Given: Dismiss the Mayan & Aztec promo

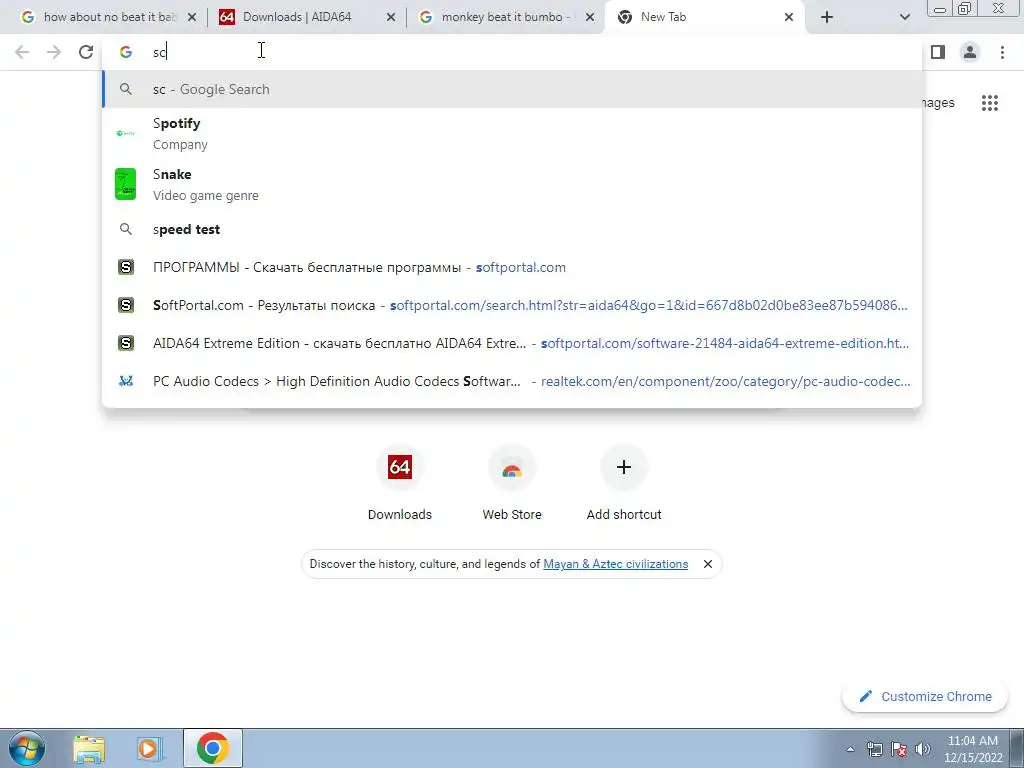Looking at the screenshot, I should 707,564.
